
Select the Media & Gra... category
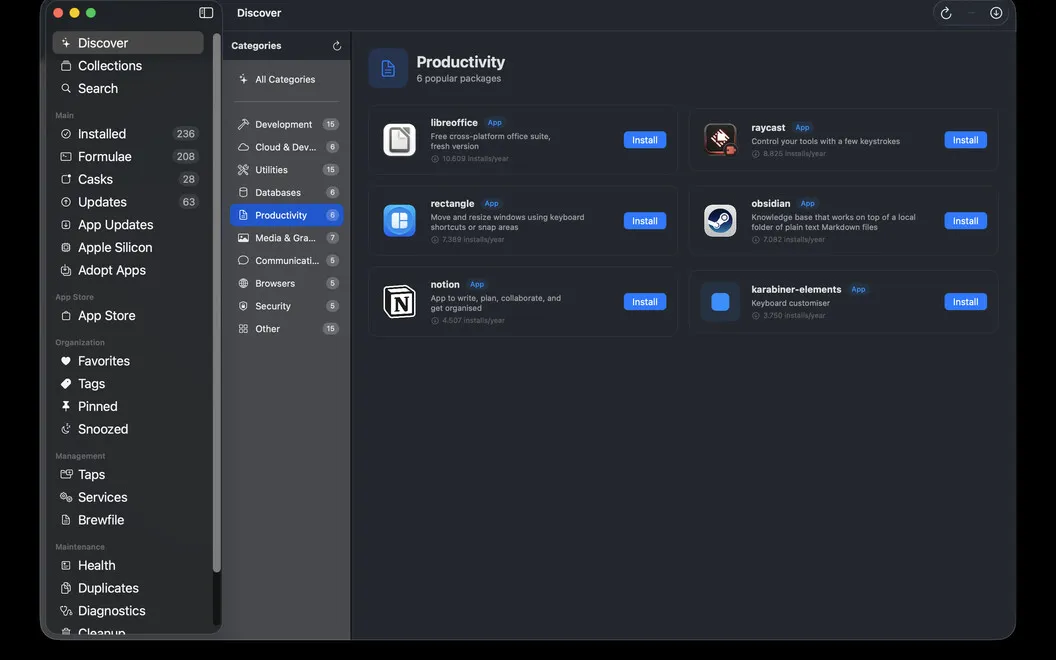point(286,238)
